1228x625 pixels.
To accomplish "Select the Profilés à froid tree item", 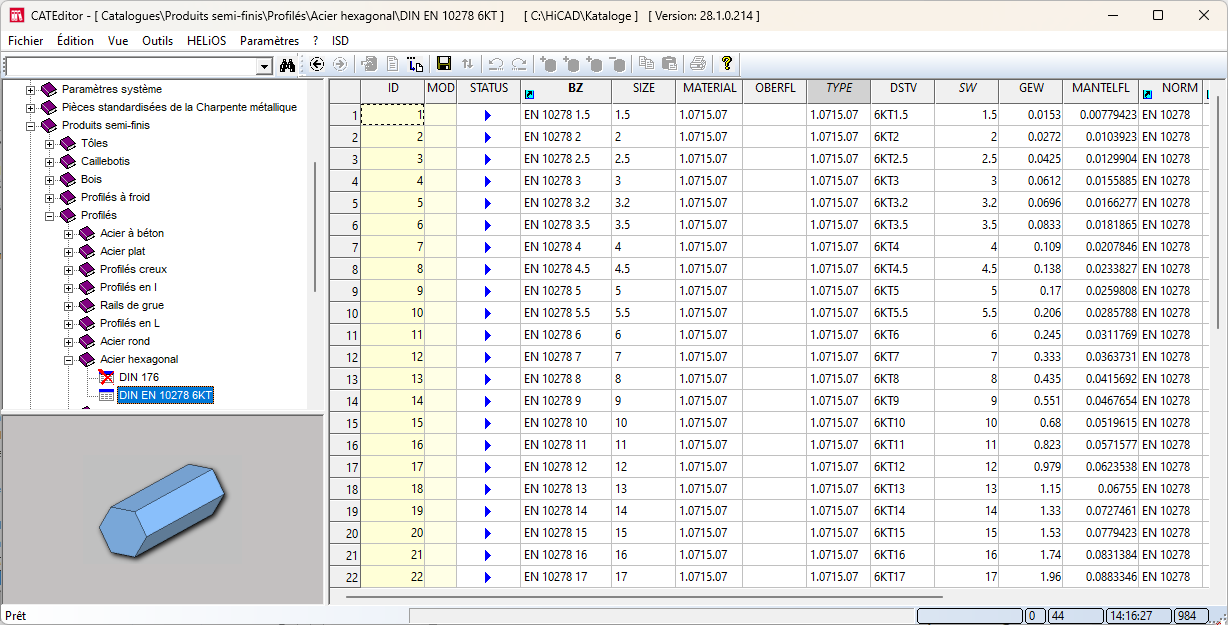I will (x=115, y=197).
